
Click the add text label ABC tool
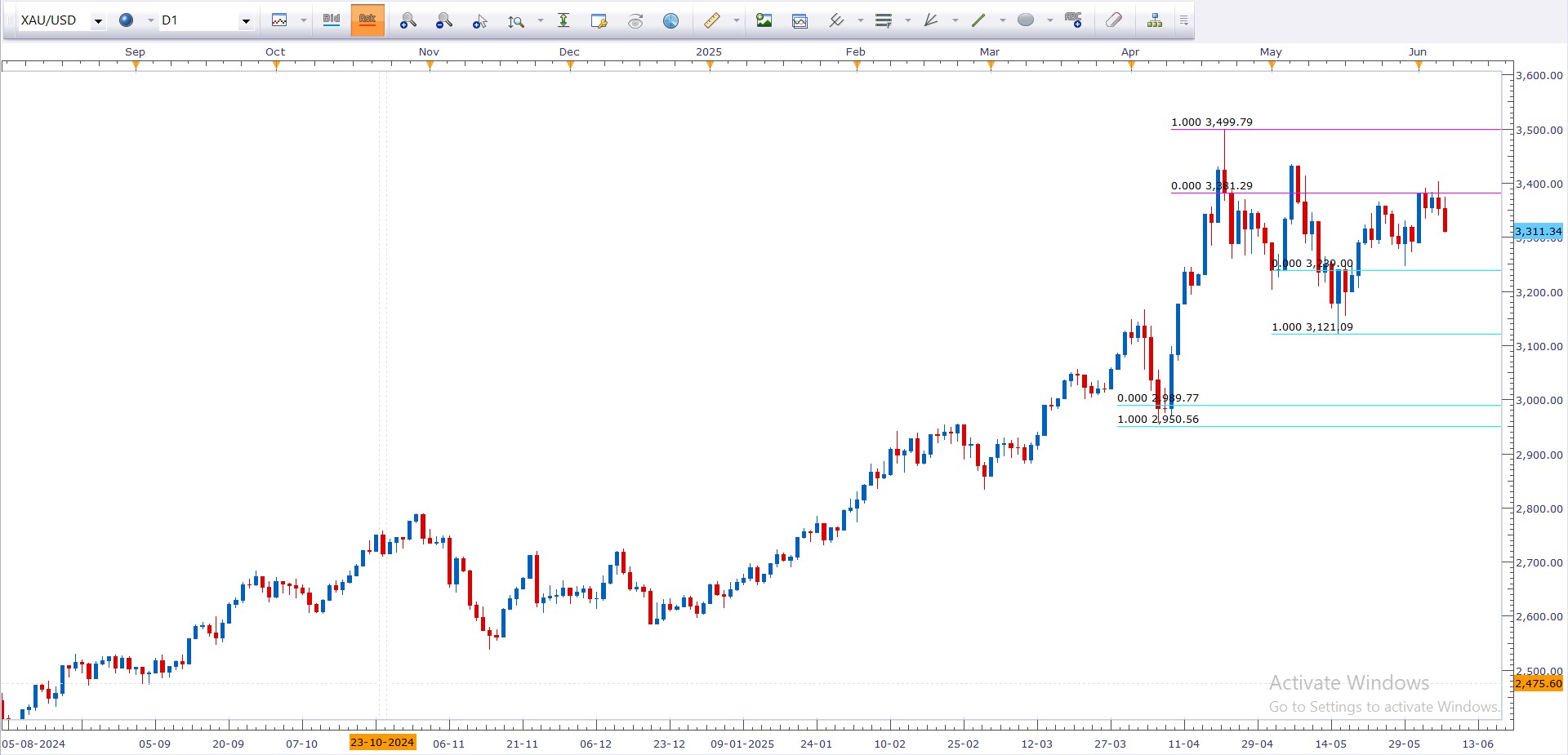(x=1073, y=20)
